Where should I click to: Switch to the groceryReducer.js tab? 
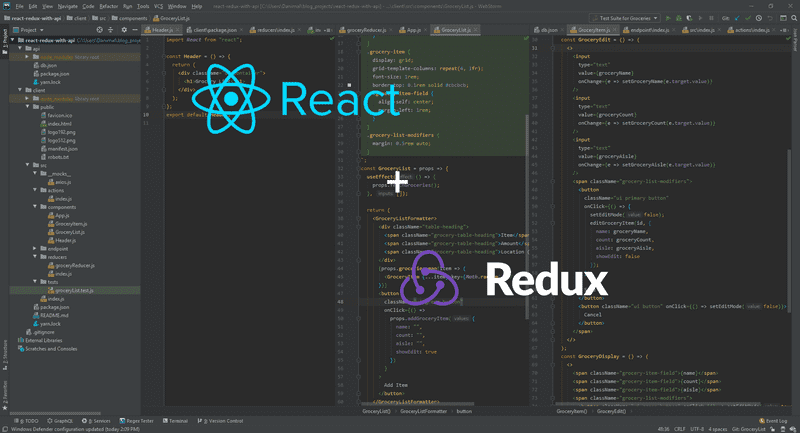coord(366,30)
